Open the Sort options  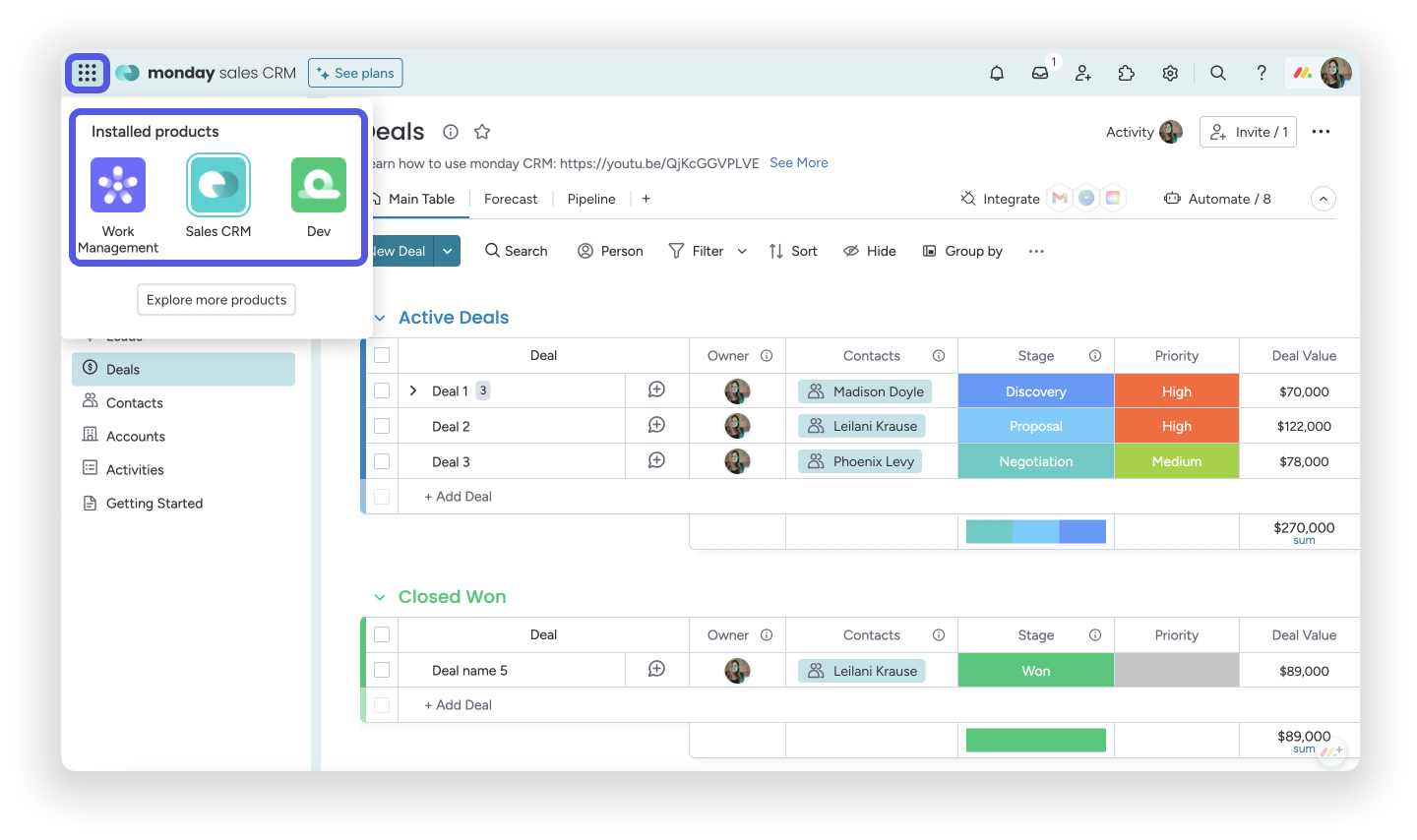point(793,252)
